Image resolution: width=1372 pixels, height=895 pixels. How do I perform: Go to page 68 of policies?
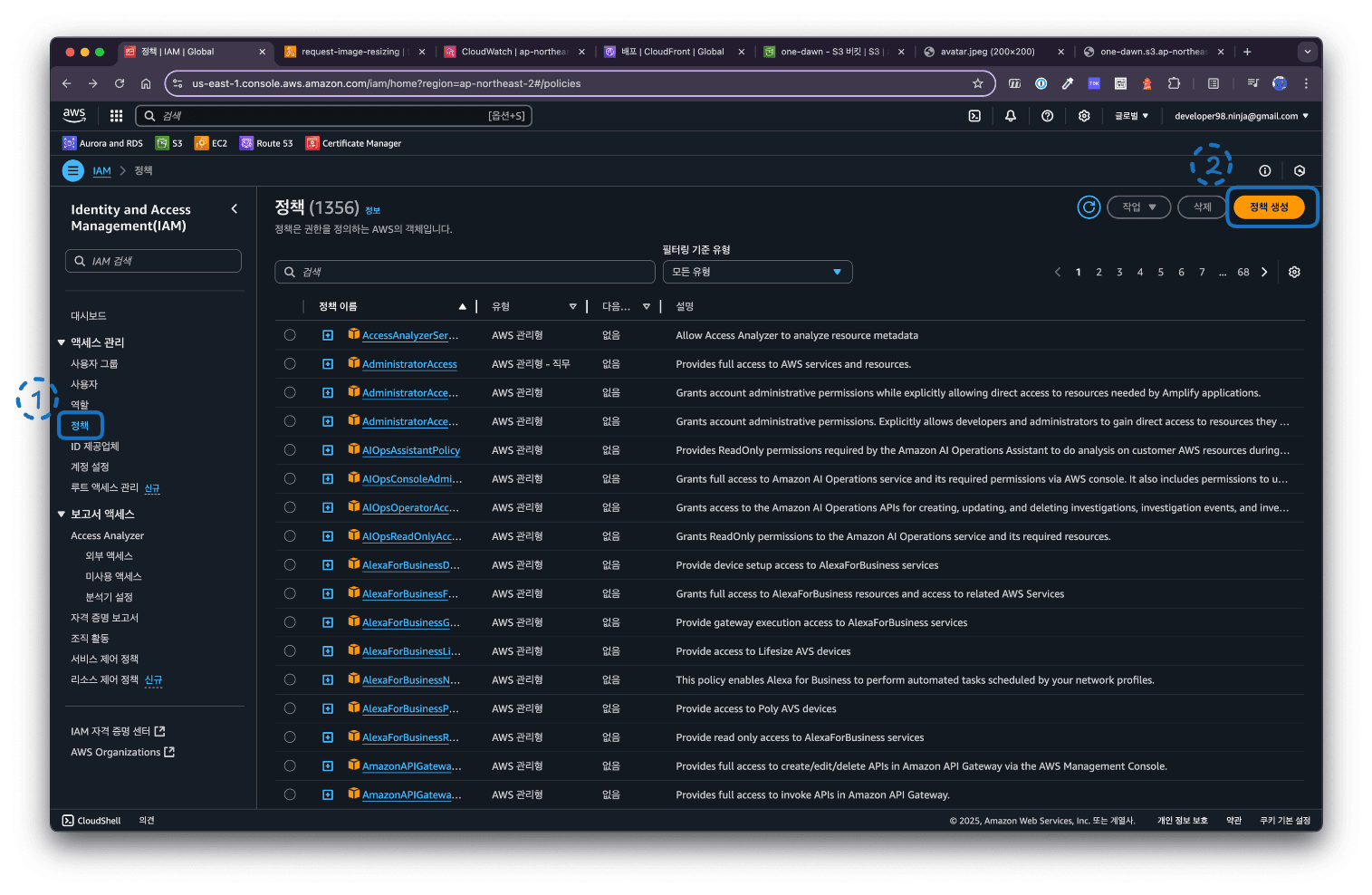(x=1243, y=272)
